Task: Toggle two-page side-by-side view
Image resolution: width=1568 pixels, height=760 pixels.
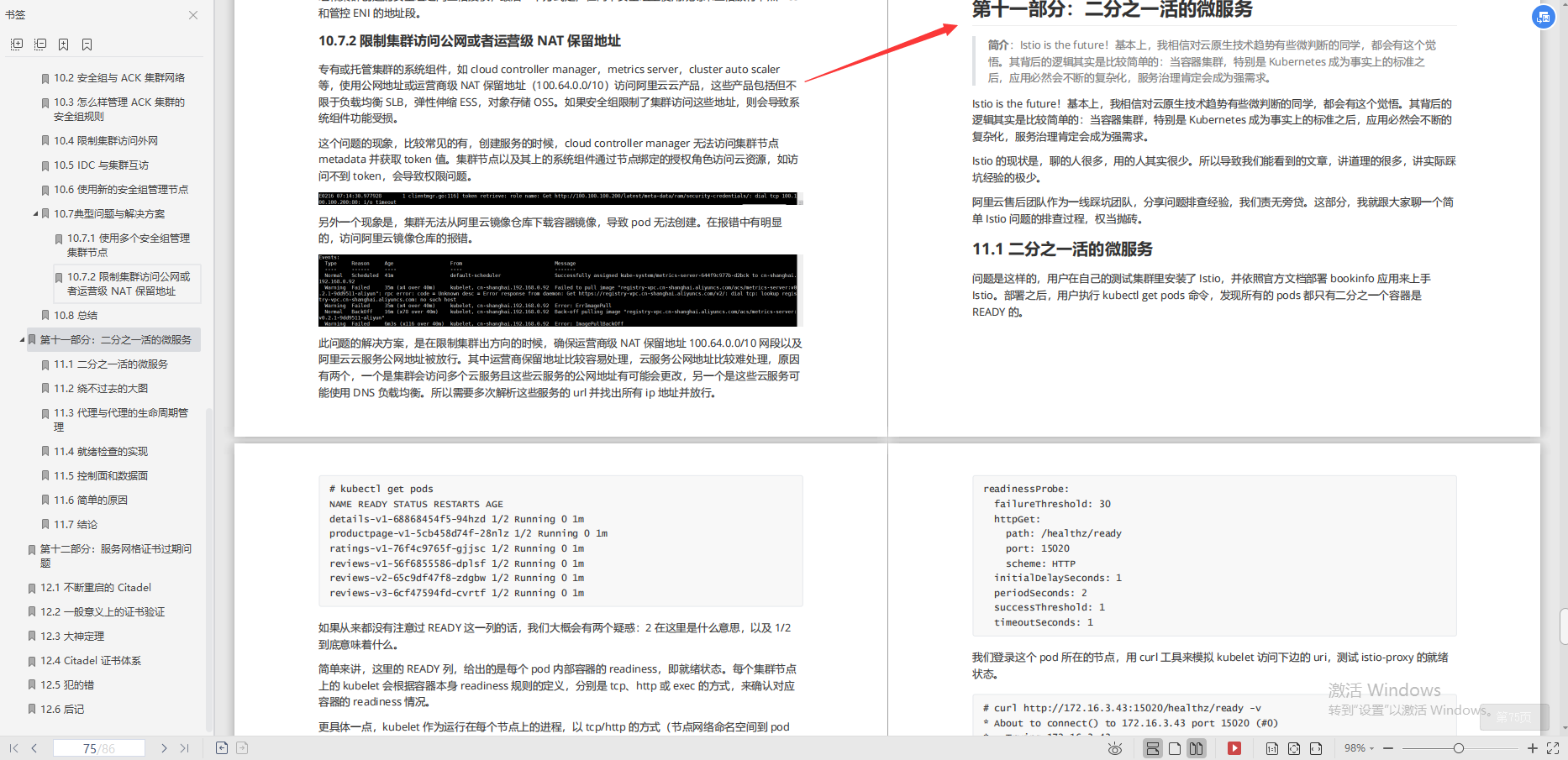Action: pyautogui.click(x=1197, y=748)
